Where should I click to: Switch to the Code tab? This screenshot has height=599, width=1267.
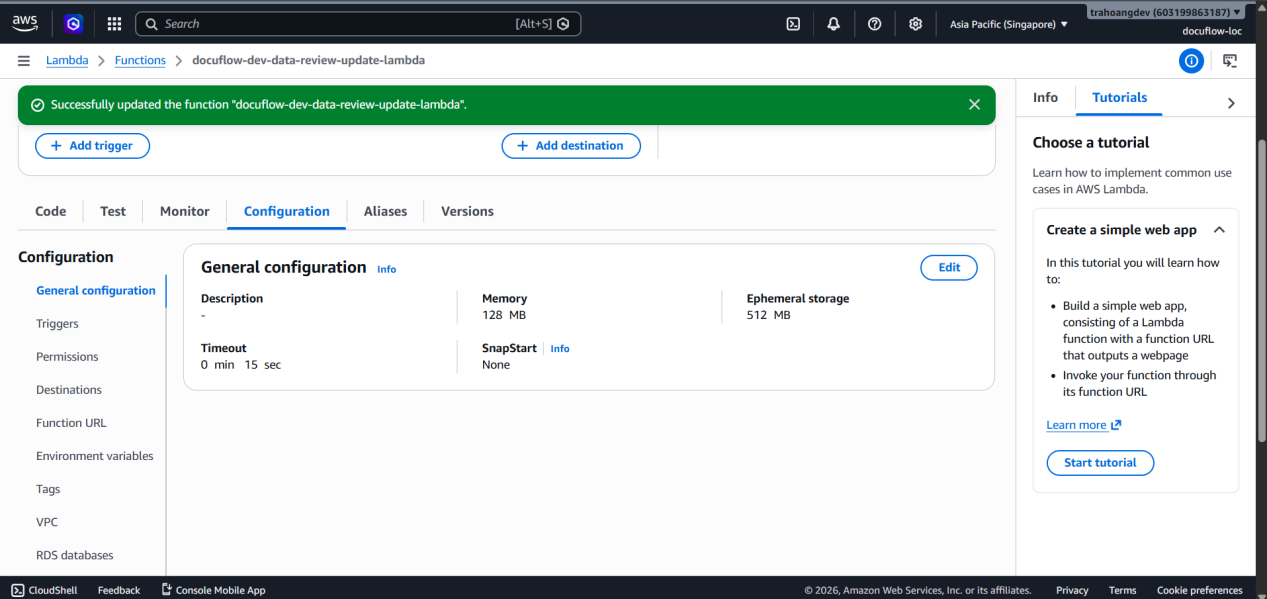click(x=51, y=211)
